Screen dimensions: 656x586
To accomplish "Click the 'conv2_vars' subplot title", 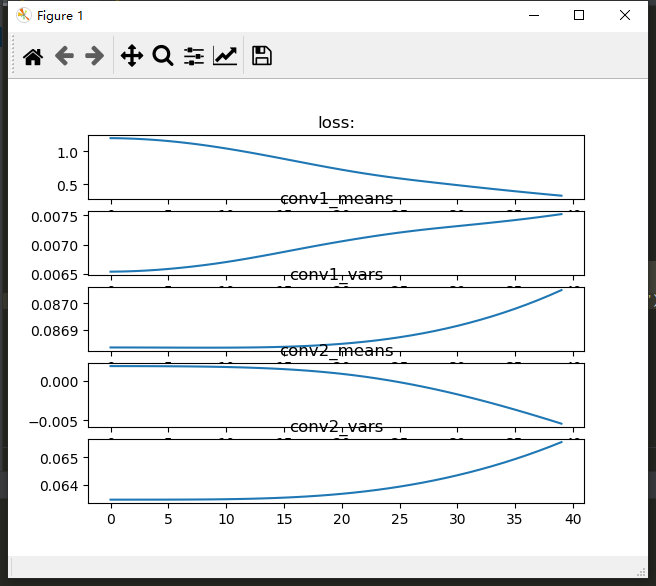I will pos(336,427).
